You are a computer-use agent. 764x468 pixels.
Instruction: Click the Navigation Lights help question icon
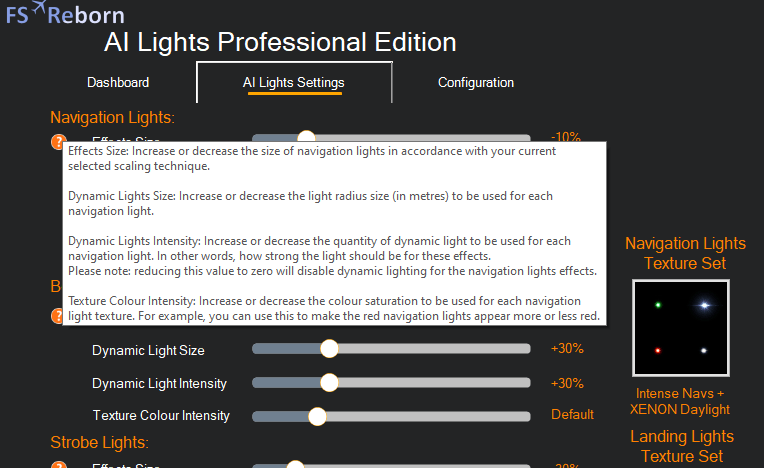click(58, 142)
